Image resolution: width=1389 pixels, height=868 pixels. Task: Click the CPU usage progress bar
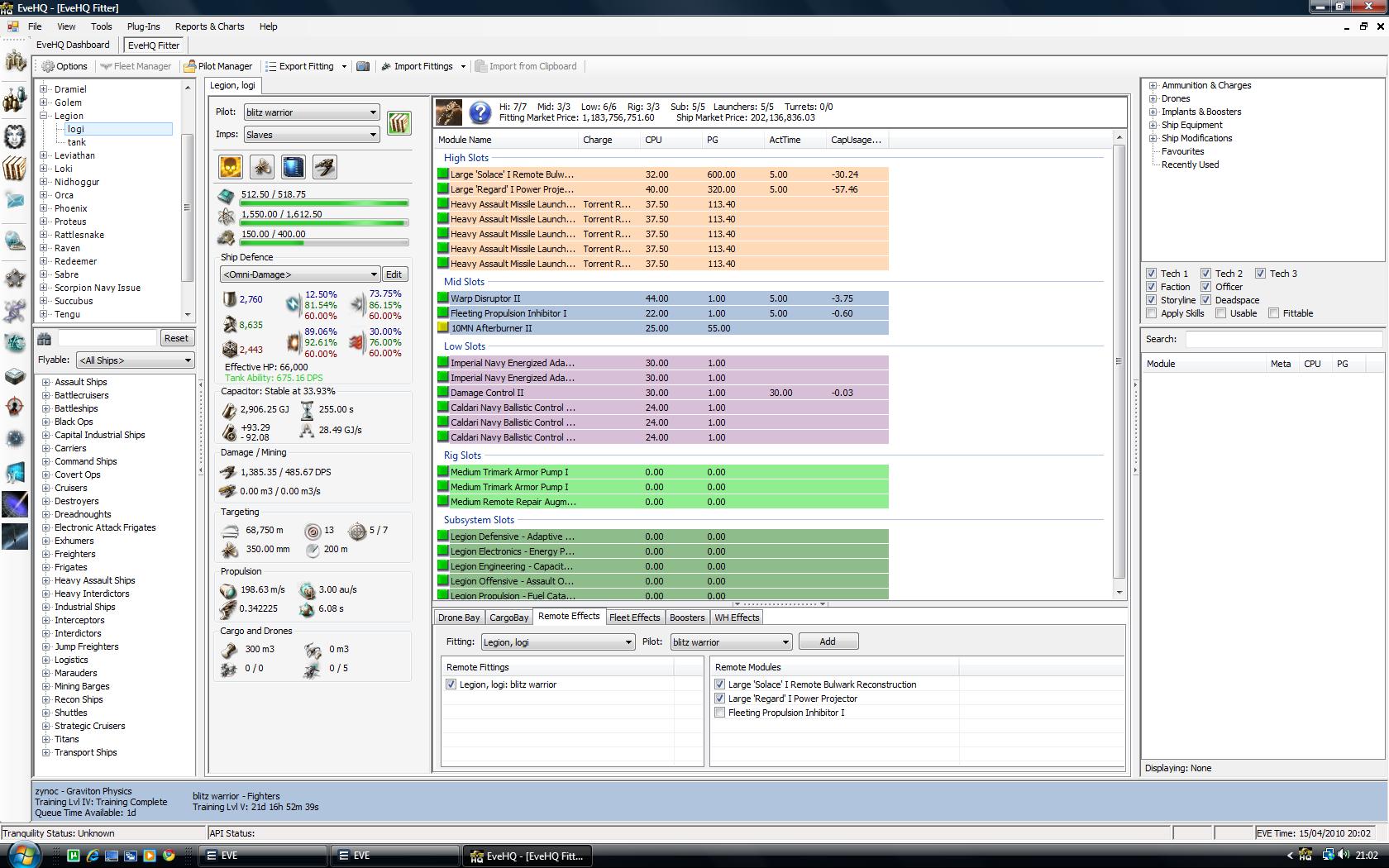(x=324, y=203)
